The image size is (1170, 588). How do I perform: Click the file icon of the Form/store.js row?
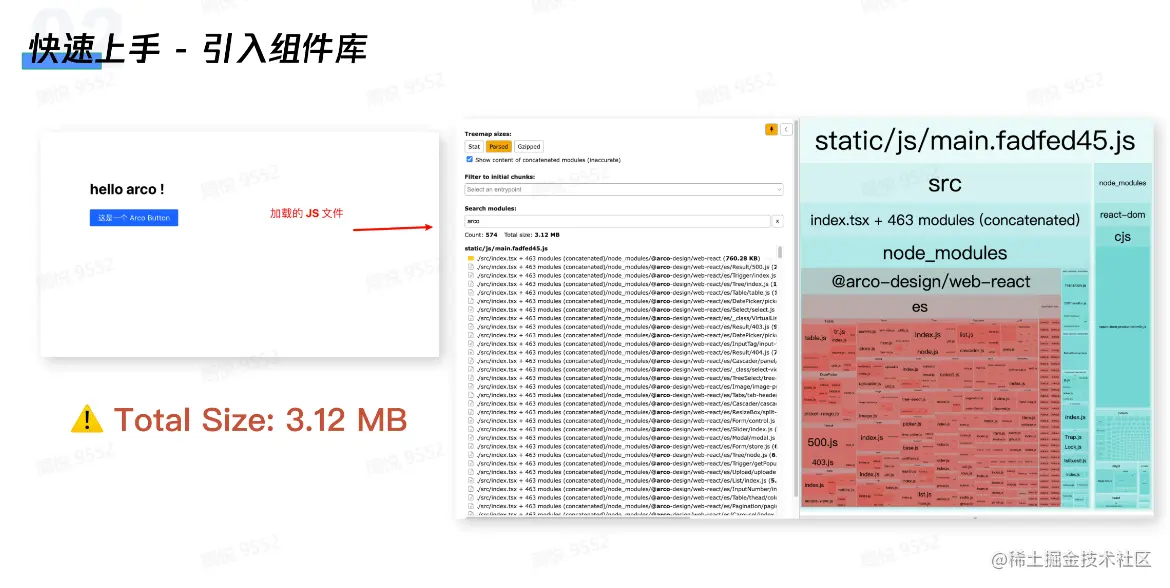[x=471, y=446]
